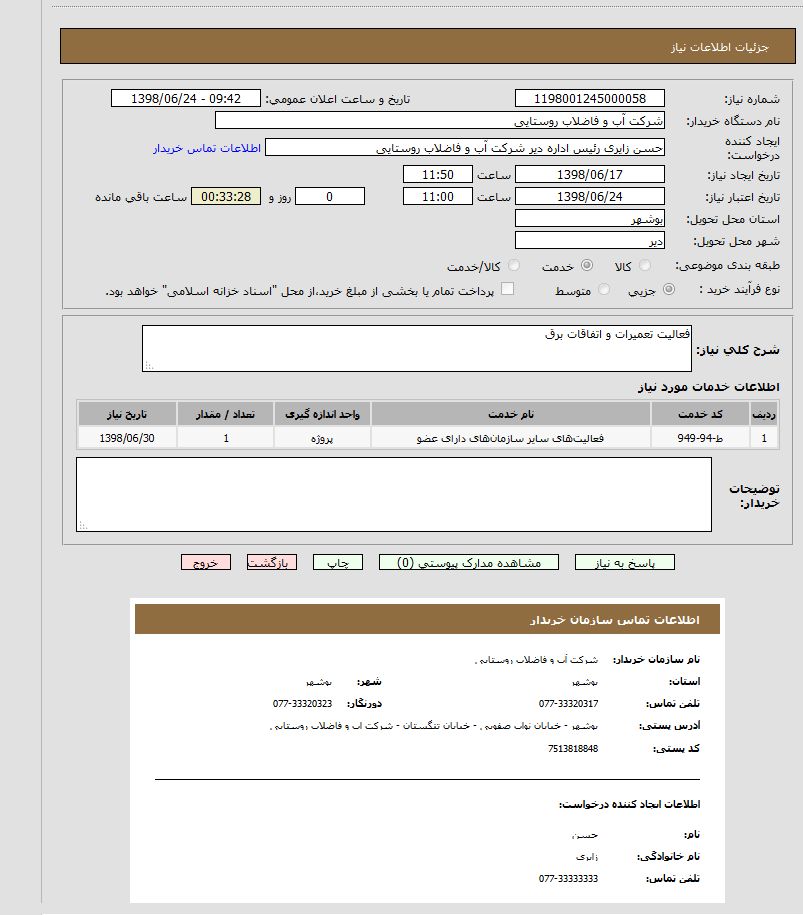This screenshot has height=915, width=803.
Task: Click the 'کد خدمت' column header
Action: click(x=700, y=414)
